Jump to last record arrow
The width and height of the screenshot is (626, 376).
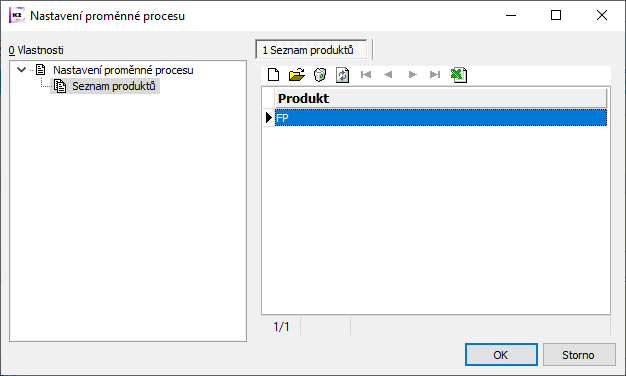(x=435, y=75)
